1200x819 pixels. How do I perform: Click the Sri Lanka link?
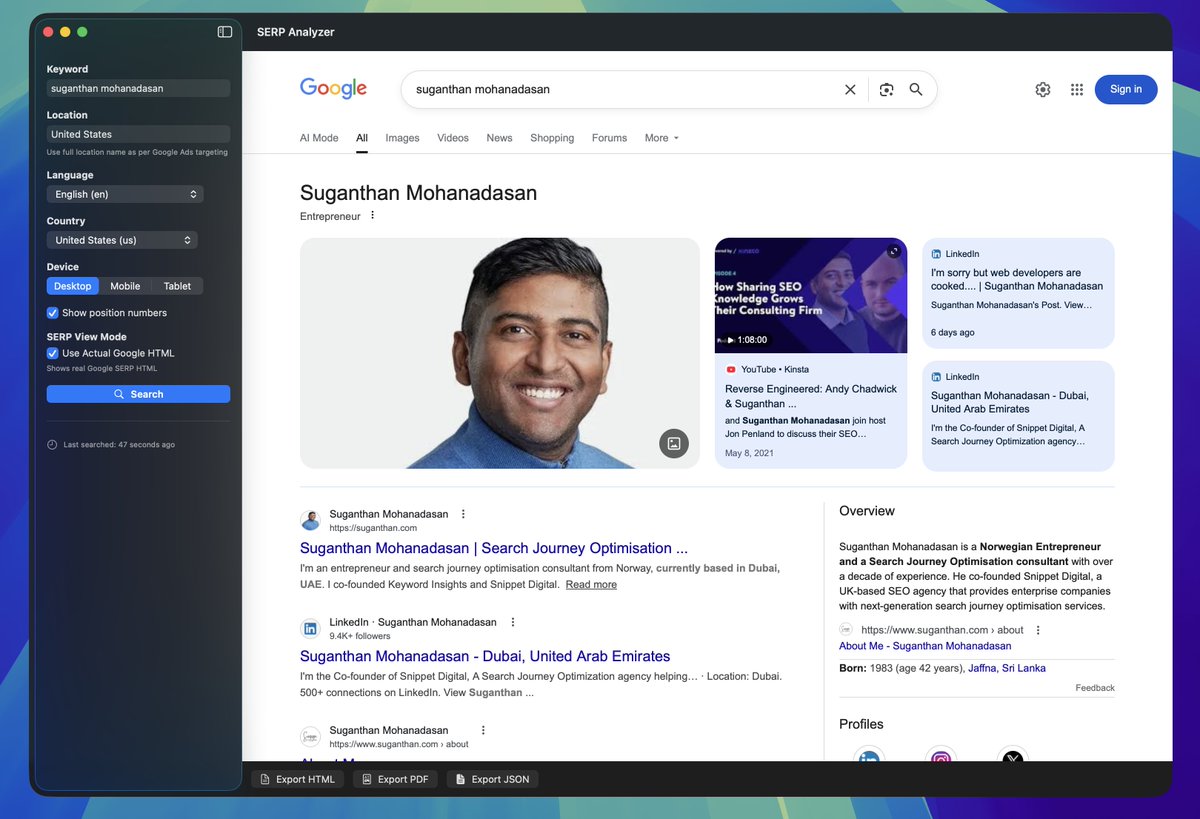point(1023,668)
